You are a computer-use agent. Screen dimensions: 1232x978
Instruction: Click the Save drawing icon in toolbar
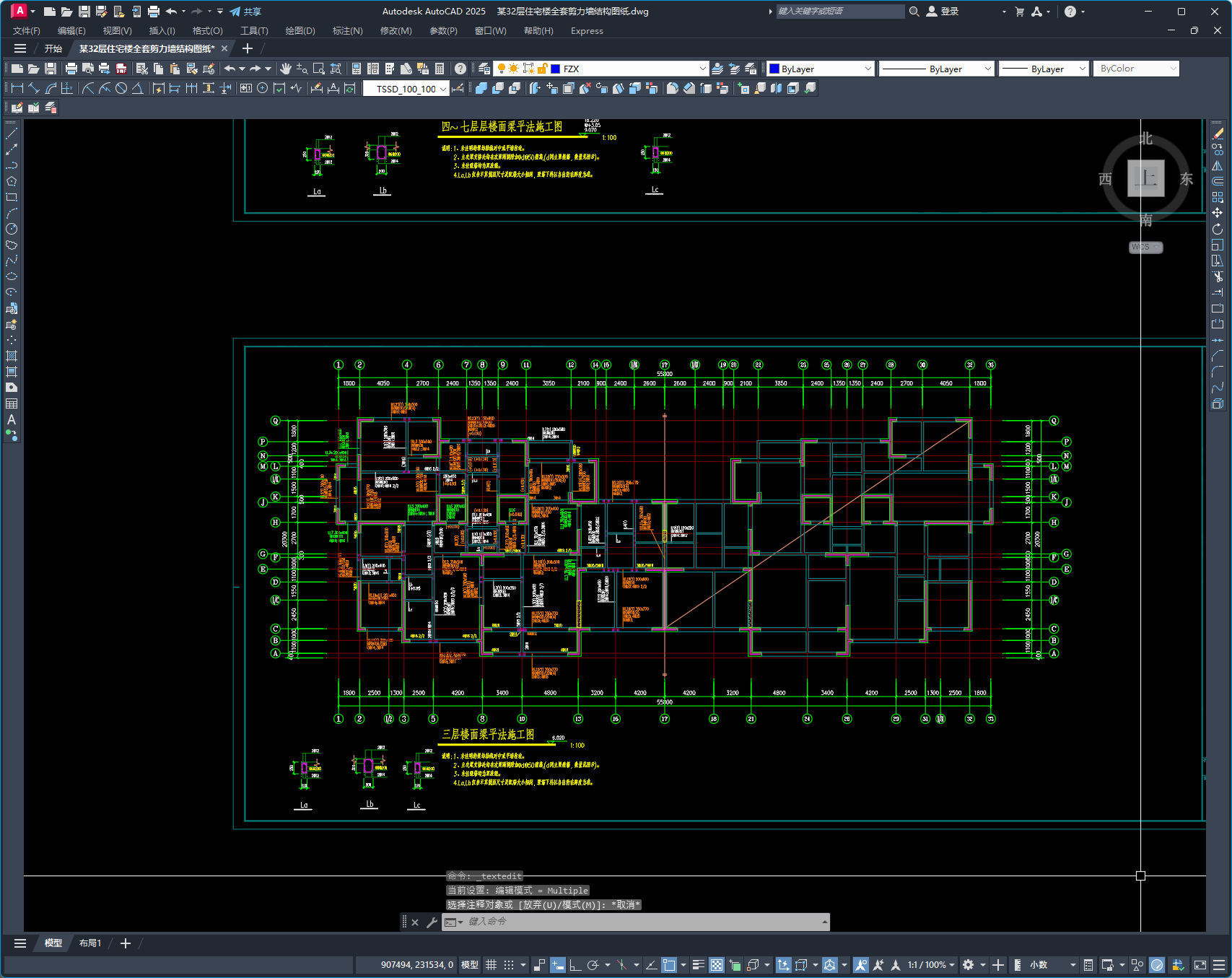point(51,69)
